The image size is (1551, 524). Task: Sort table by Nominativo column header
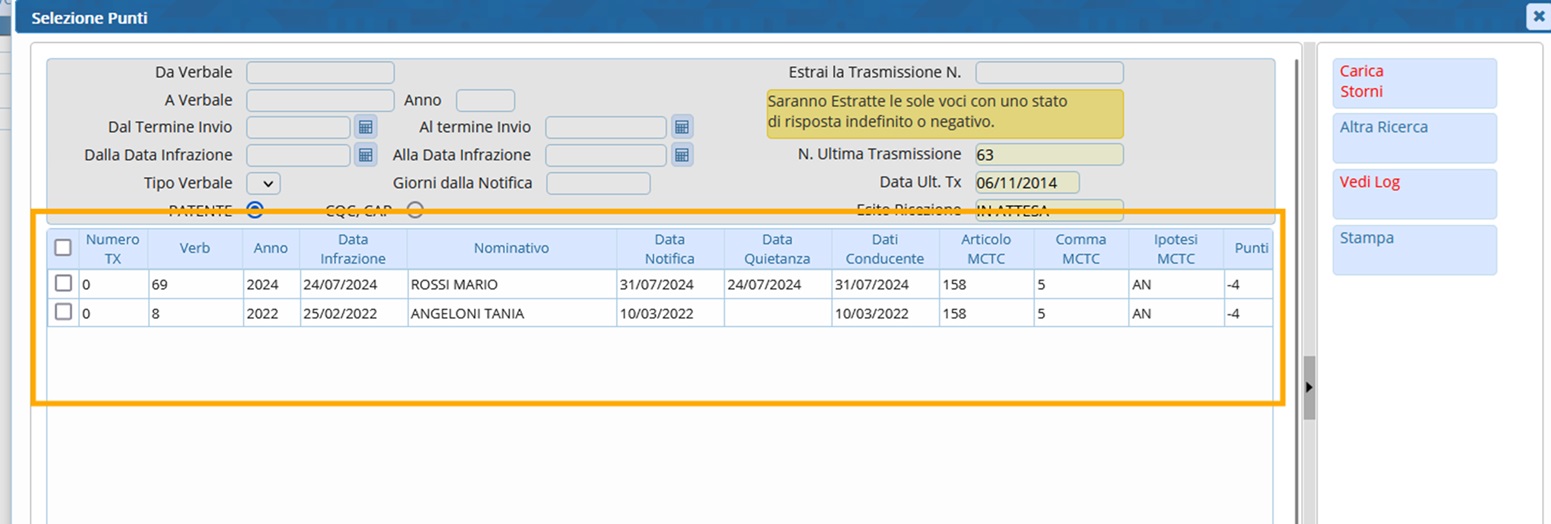point(511,248)
